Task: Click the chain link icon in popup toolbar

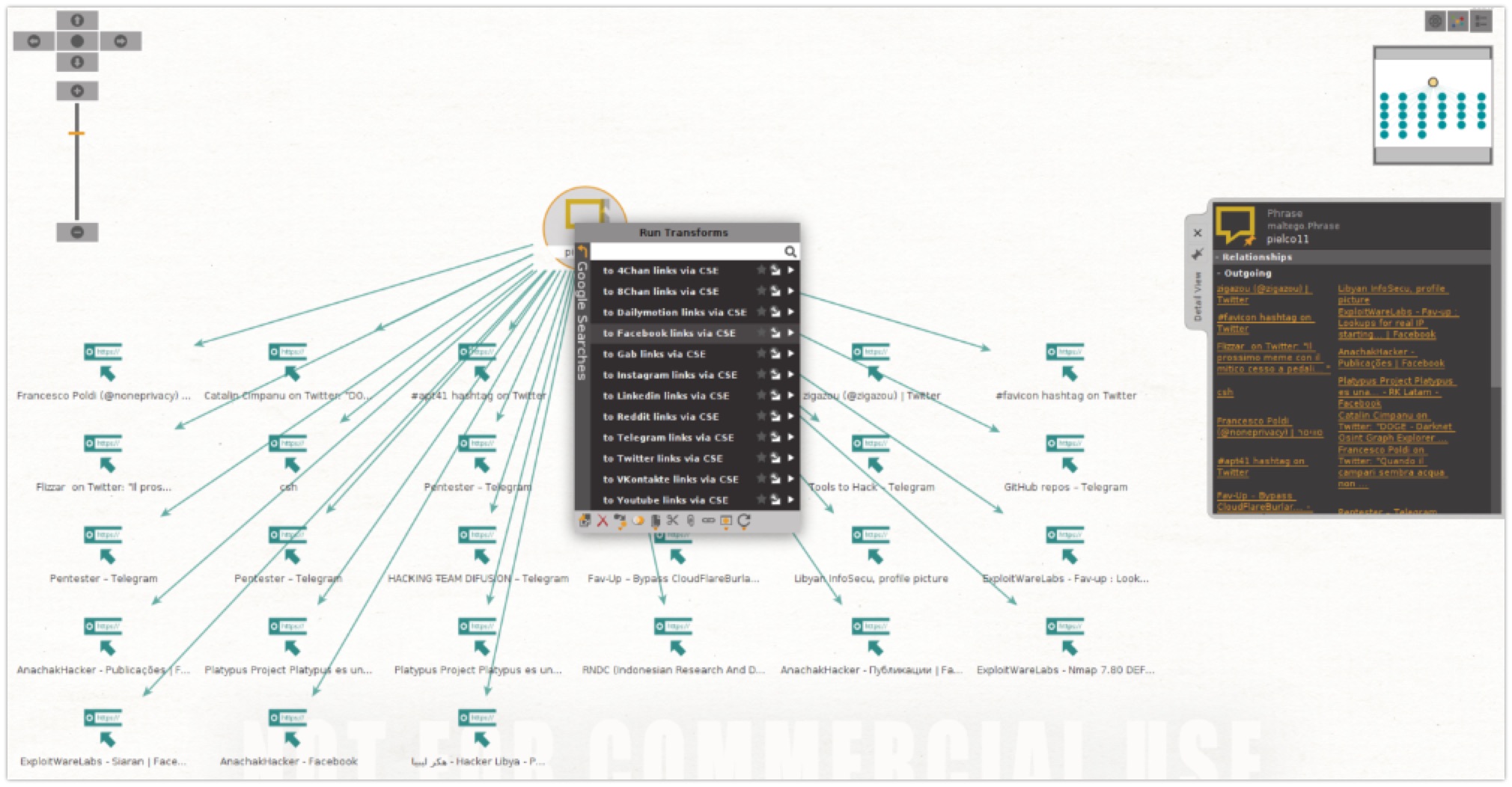Action: 708,521
